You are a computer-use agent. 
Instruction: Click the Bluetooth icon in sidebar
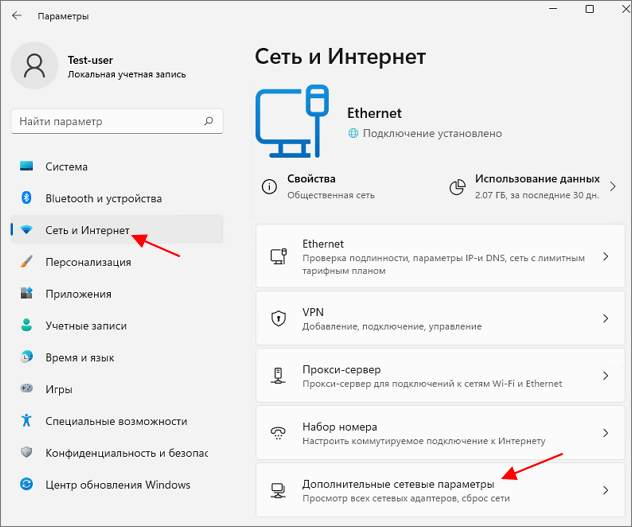[27, 198]
